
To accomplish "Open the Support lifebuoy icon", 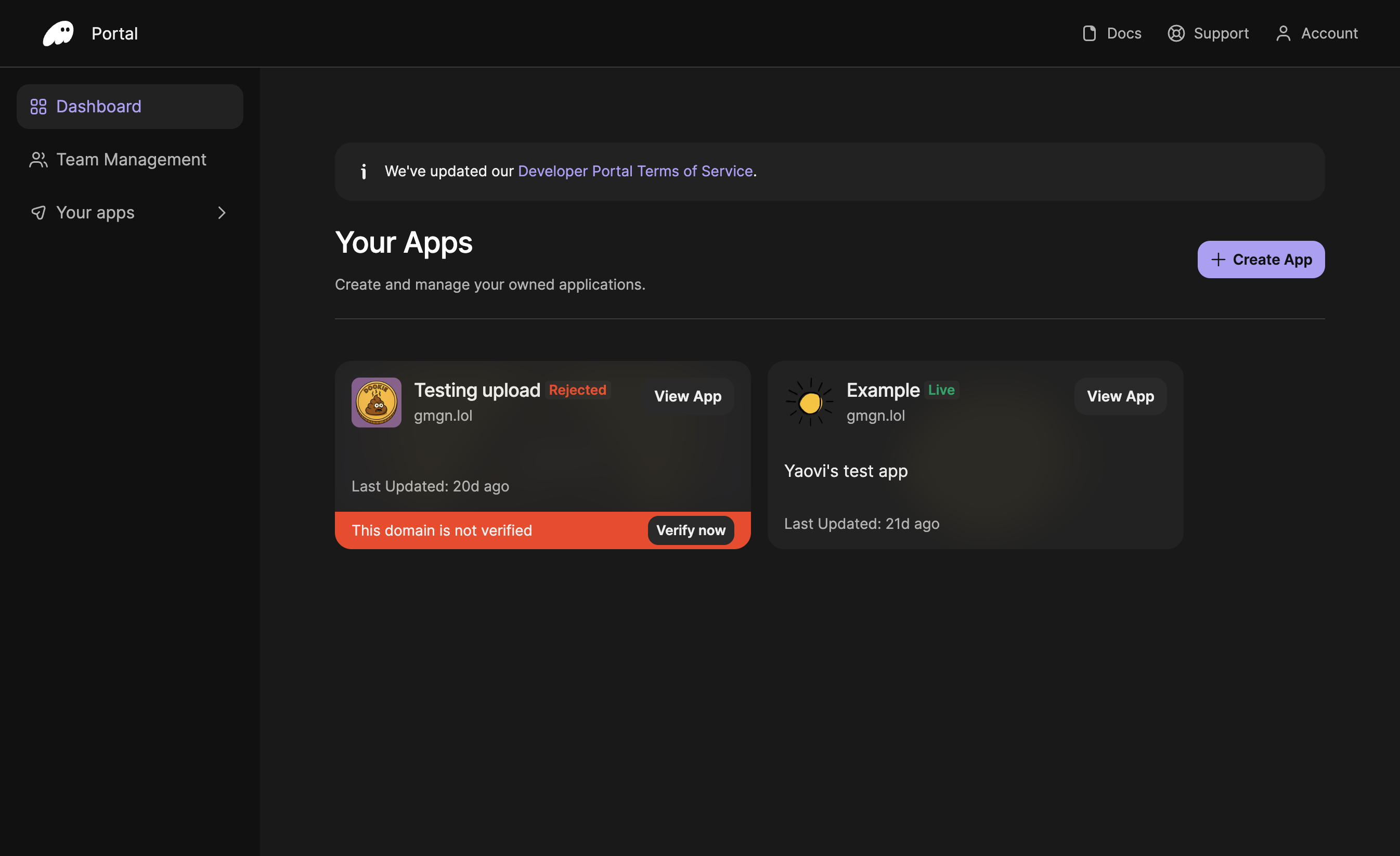I will click(x=1175, y=33).
